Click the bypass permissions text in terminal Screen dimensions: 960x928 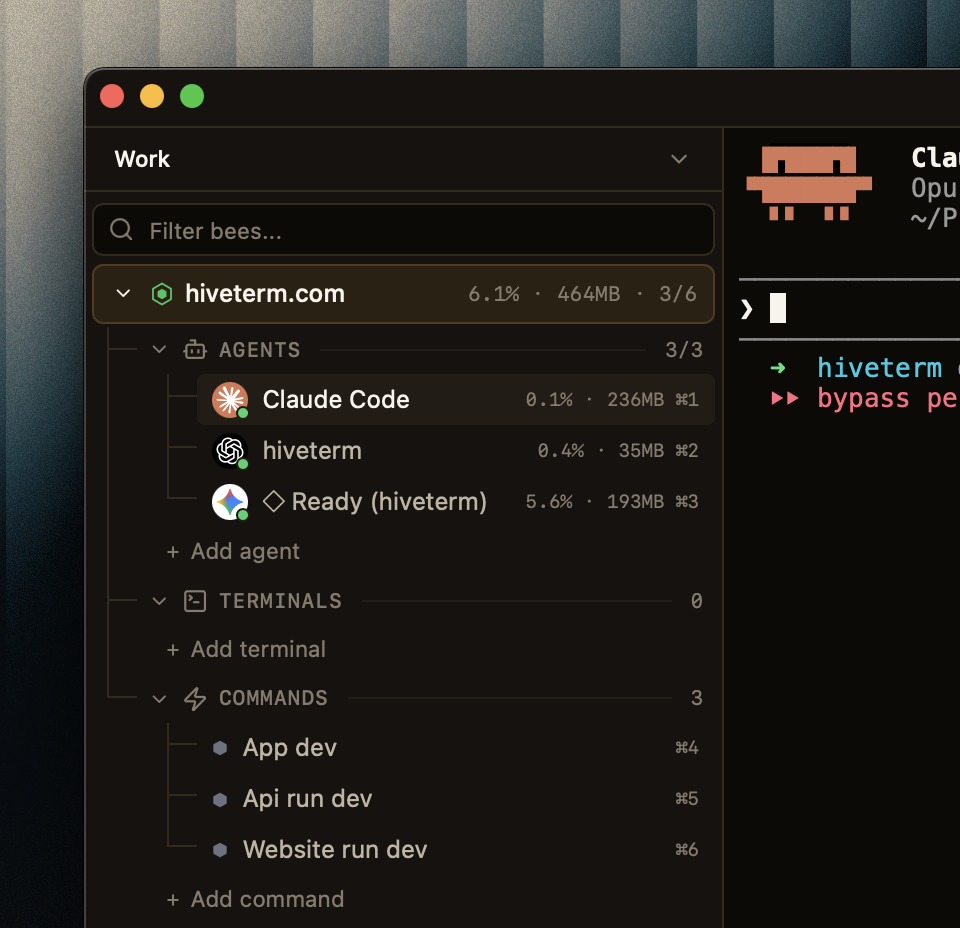[x=888, y=399]
